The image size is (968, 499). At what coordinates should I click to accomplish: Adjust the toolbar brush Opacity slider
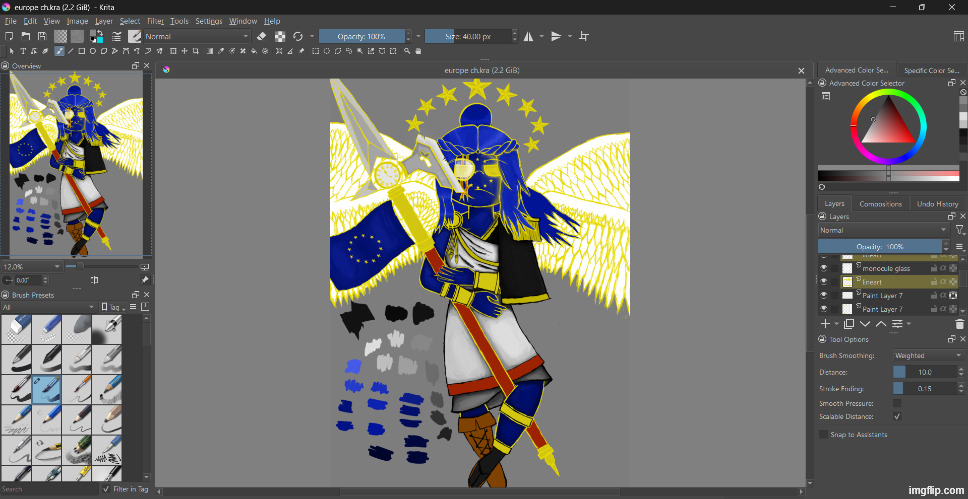[x=362, y=36]
